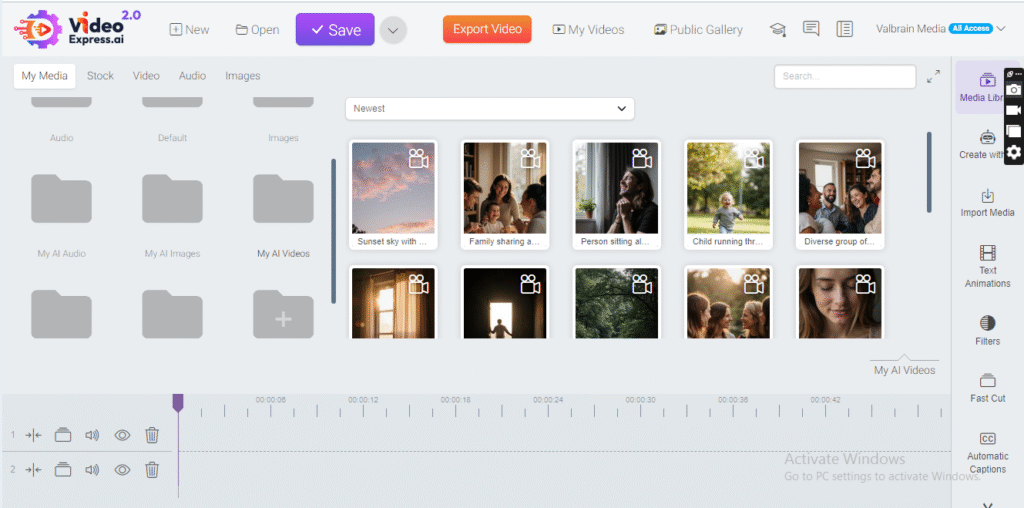Viewport: 1024px width, 508px height.
Task: Click the split icon on track 2
Action: (34, 469)
